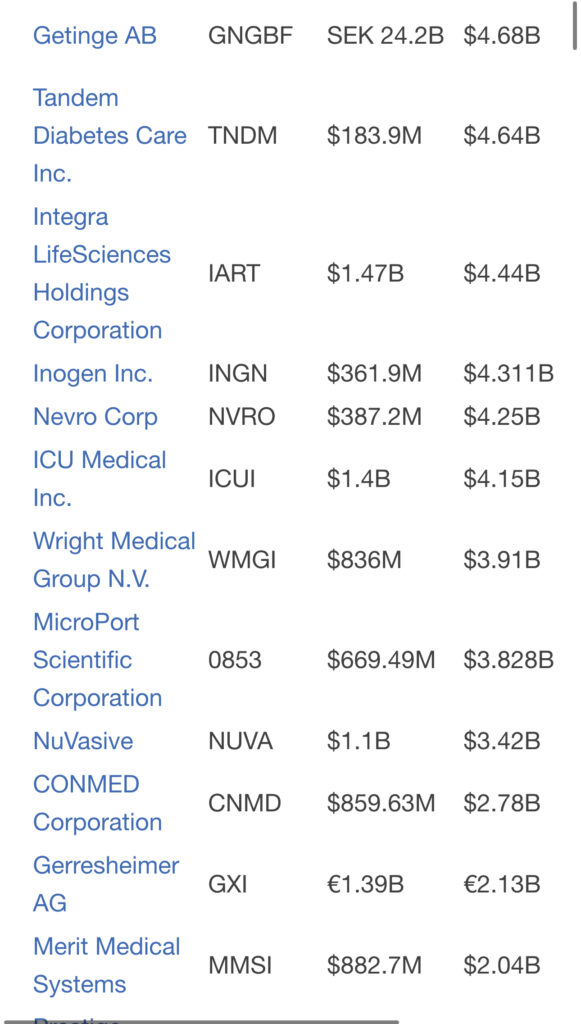Screen dimensions: 581x1024
Task: Select the SEK 24.2B revenue cell
Action: (x=385, y=35)
